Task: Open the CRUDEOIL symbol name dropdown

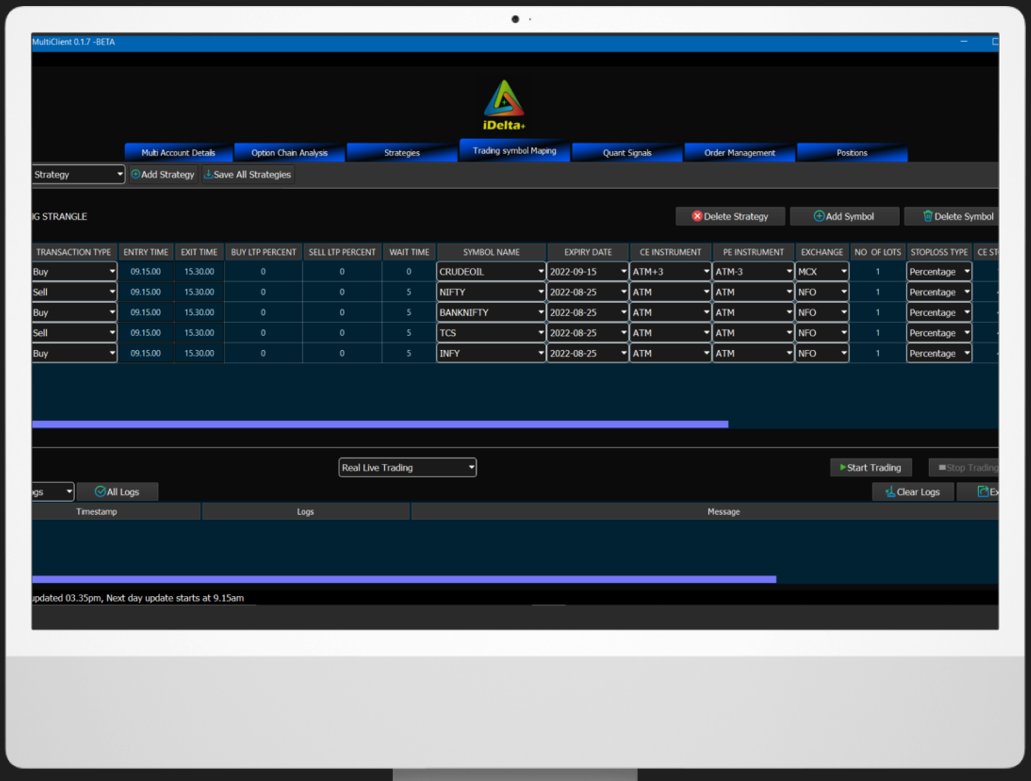Action: click(491, 272)
